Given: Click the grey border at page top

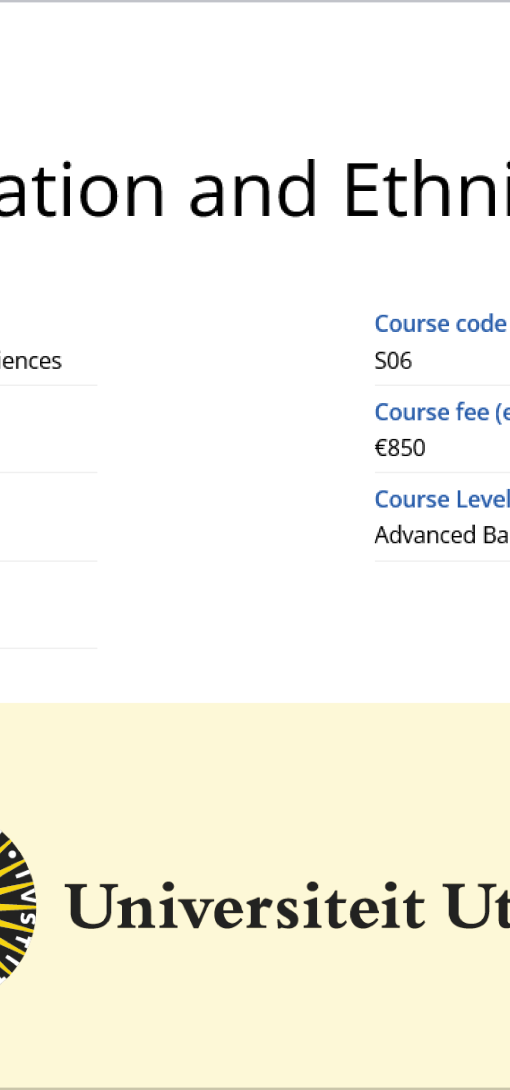Looking at the screenshot, I should [x=255, y=1].
